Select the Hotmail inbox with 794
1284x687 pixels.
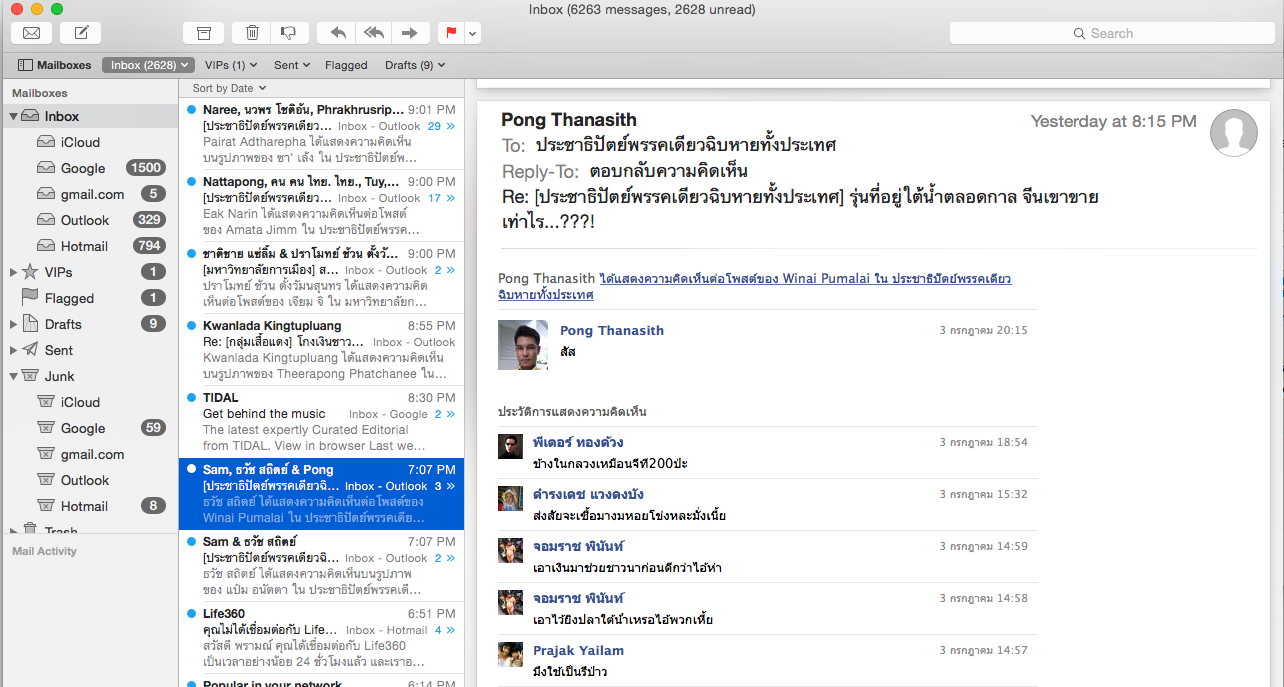[x=89, y=246]
